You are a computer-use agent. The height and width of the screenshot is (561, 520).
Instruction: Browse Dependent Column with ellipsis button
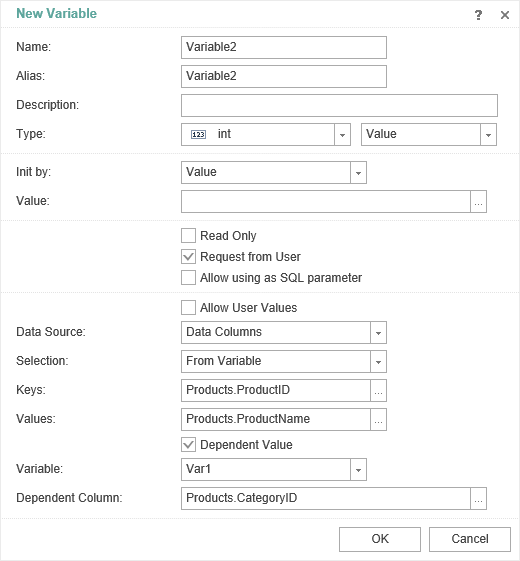click(478, 498)
